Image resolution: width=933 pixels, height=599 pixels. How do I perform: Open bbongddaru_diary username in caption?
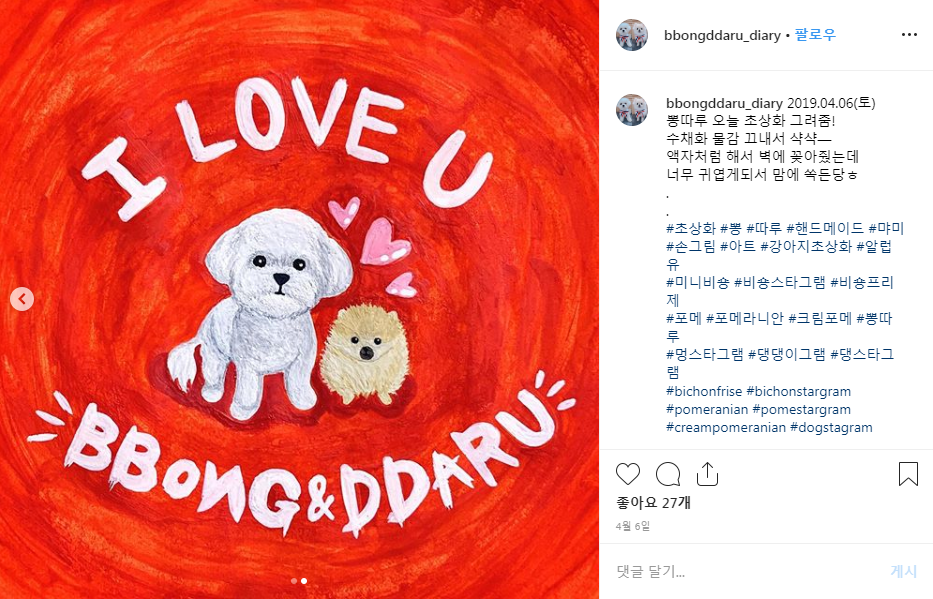724,104
